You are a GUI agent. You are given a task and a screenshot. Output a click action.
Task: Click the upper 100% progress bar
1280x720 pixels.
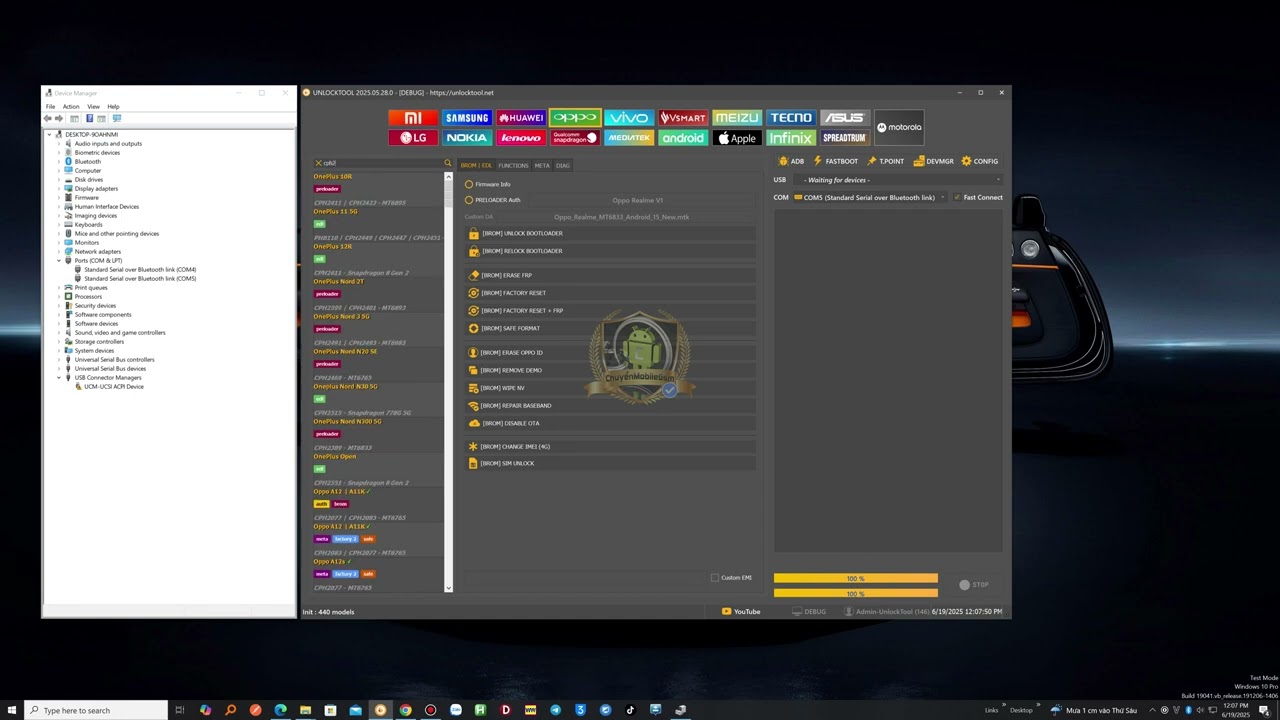(x=856, y=578)
